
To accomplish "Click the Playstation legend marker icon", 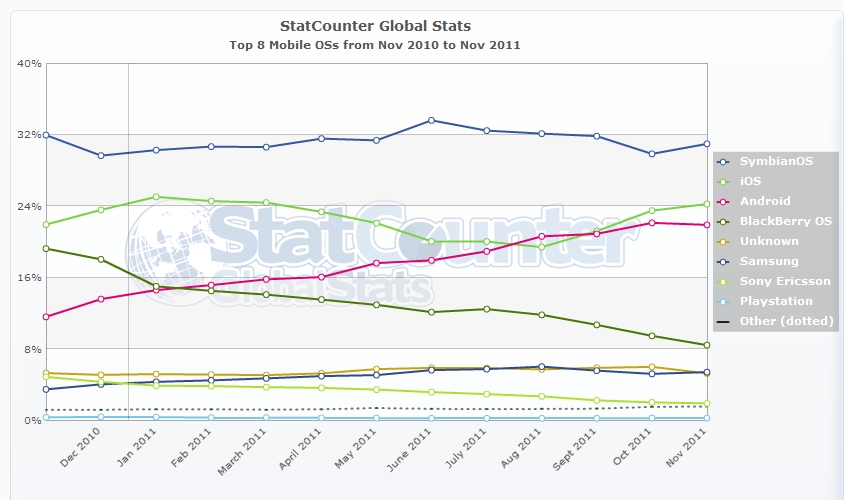I will [x=723, y=302].
